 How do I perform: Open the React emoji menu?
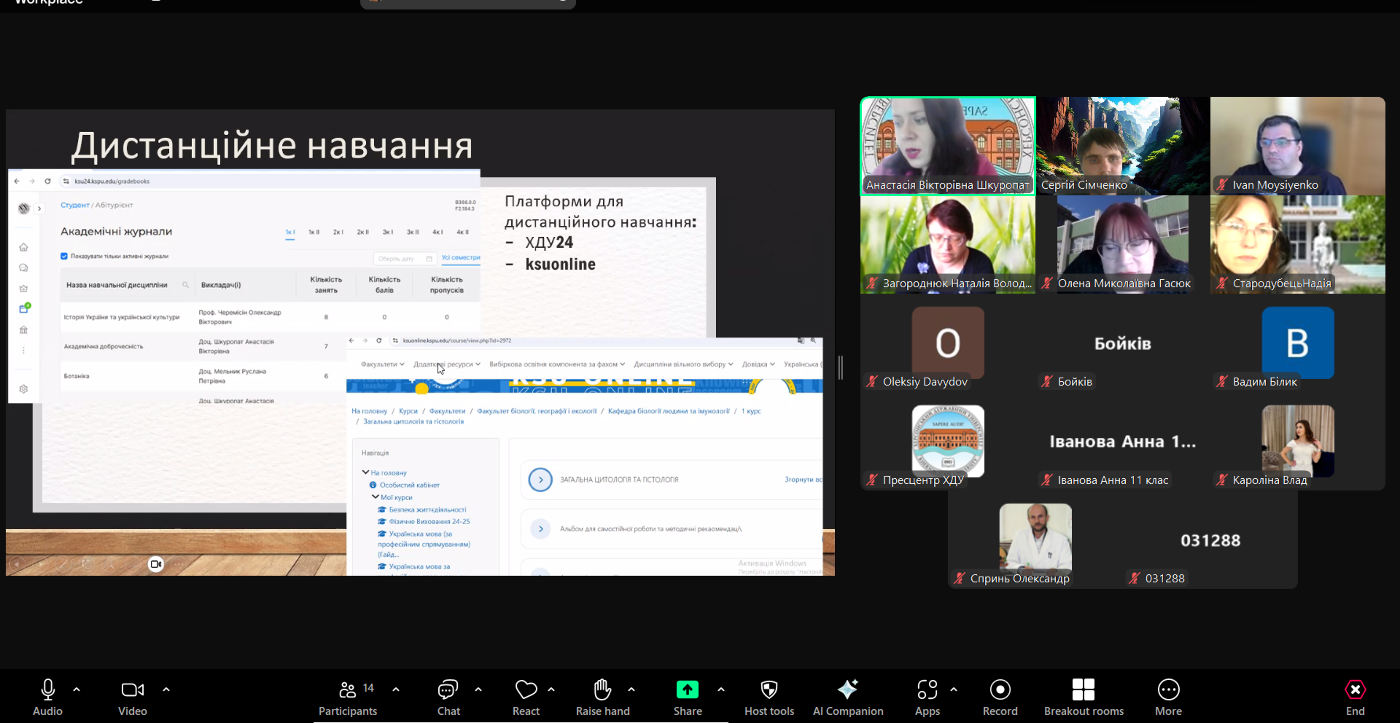tap(526, 697)
